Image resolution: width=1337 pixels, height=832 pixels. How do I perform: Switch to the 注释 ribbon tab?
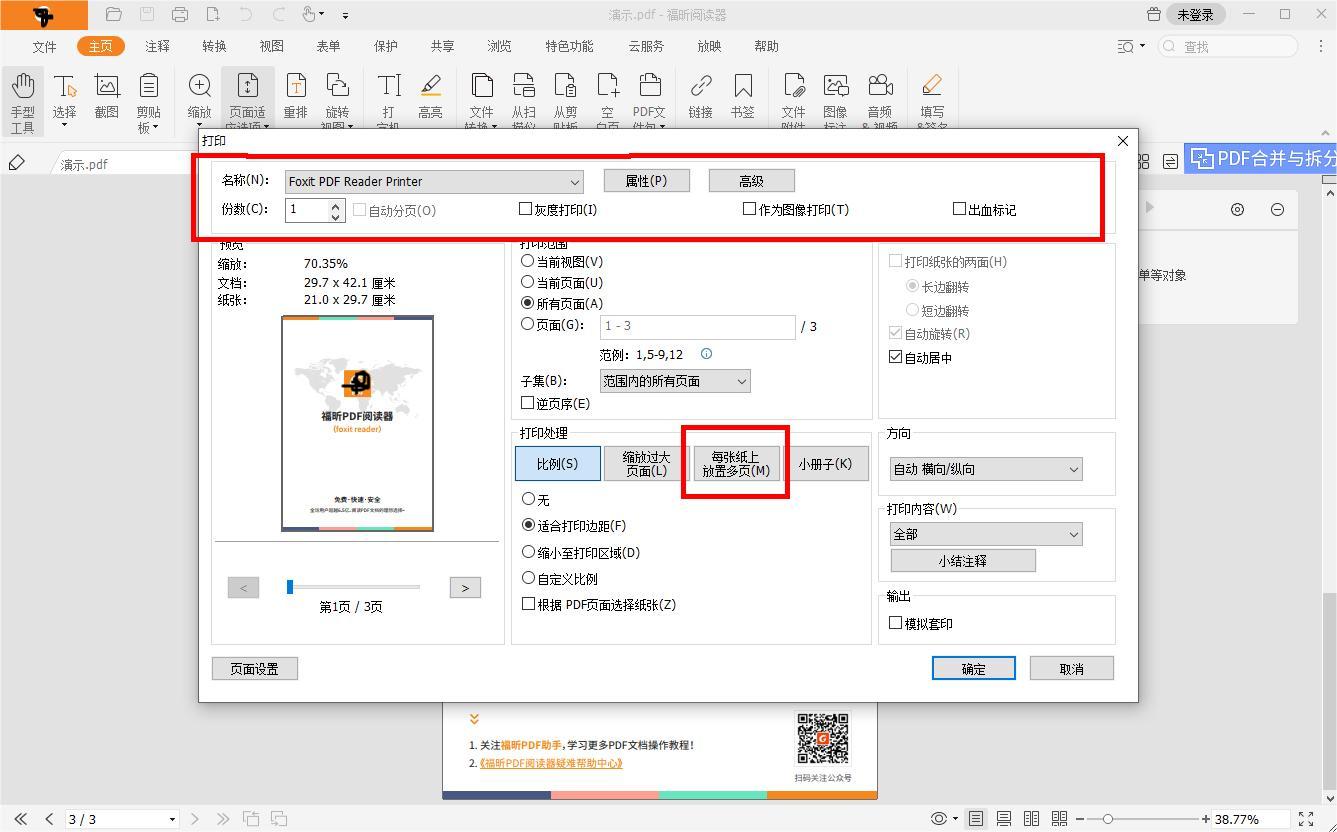(x=157, y=46)
